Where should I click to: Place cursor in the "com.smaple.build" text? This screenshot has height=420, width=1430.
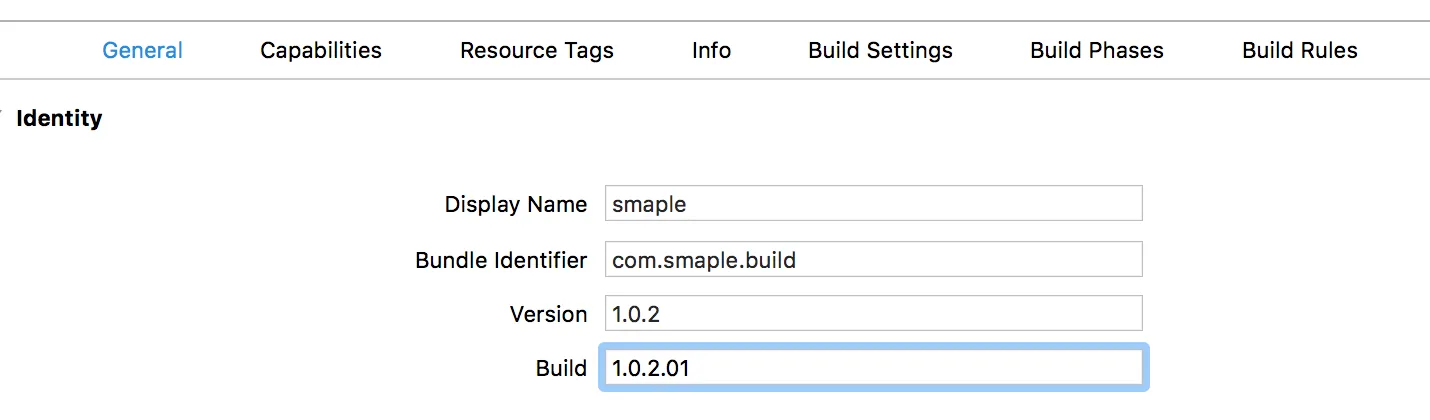(x=704, y=260)
